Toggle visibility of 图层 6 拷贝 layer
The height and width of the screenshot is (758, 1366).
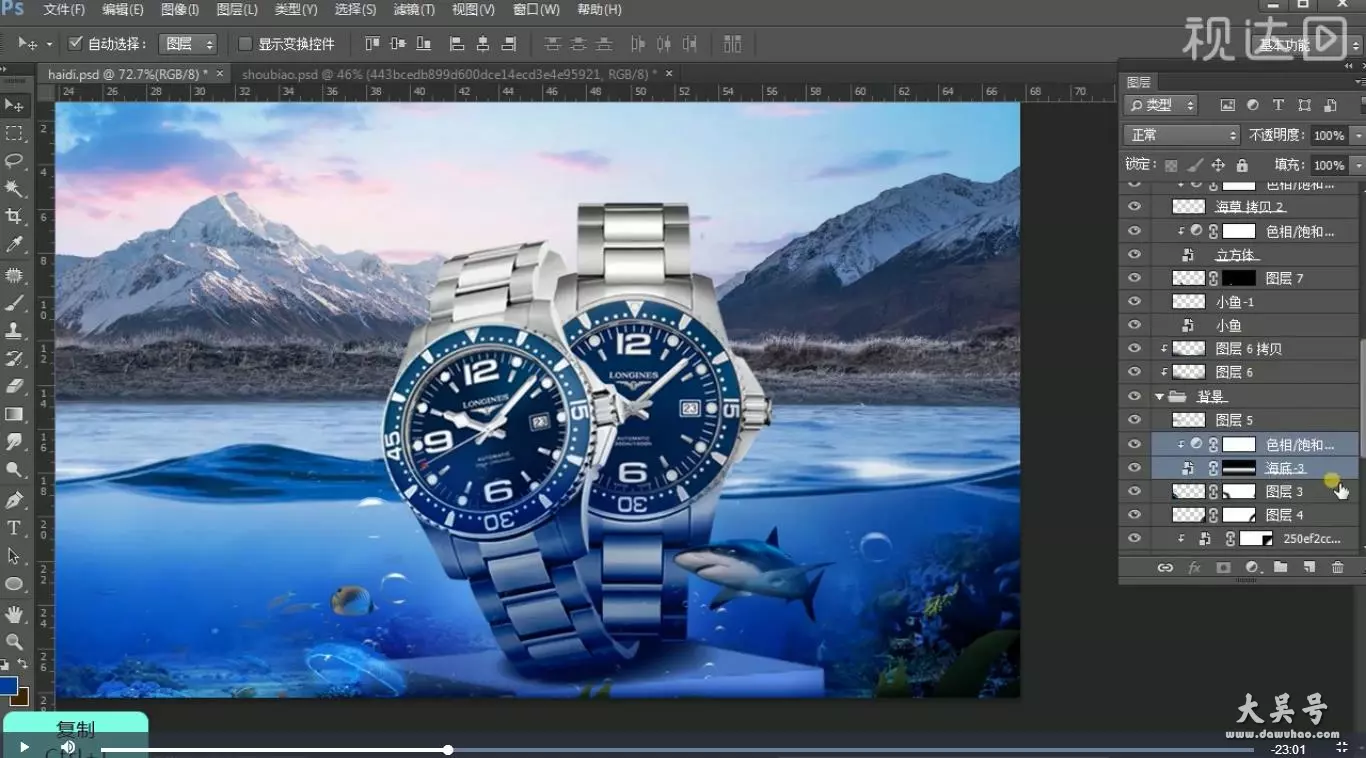coord(1134,348)
